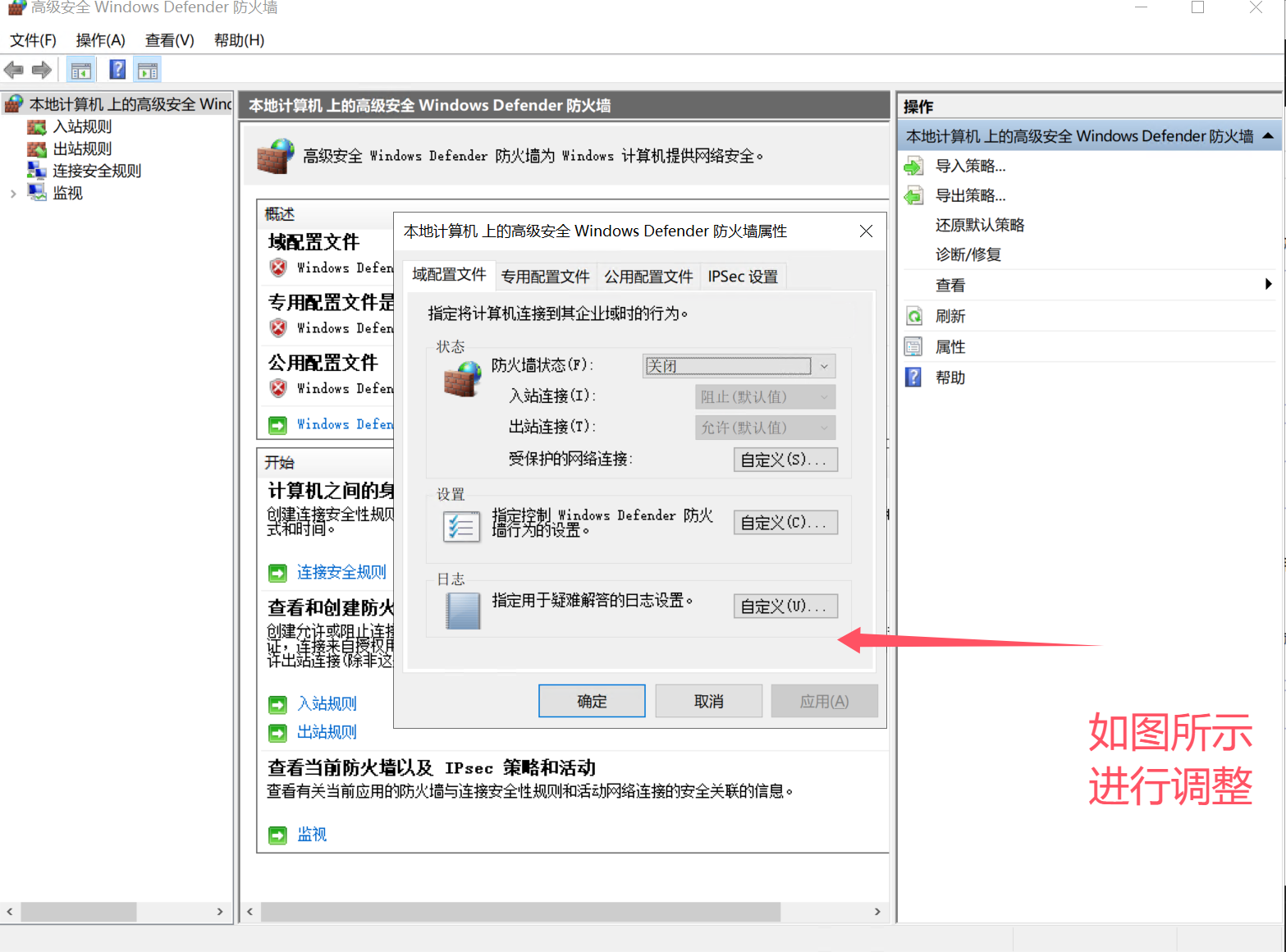This screenshot has height=952, width=1286.
Task: Click center pane scroll right arrow
Action: [877, 912]
